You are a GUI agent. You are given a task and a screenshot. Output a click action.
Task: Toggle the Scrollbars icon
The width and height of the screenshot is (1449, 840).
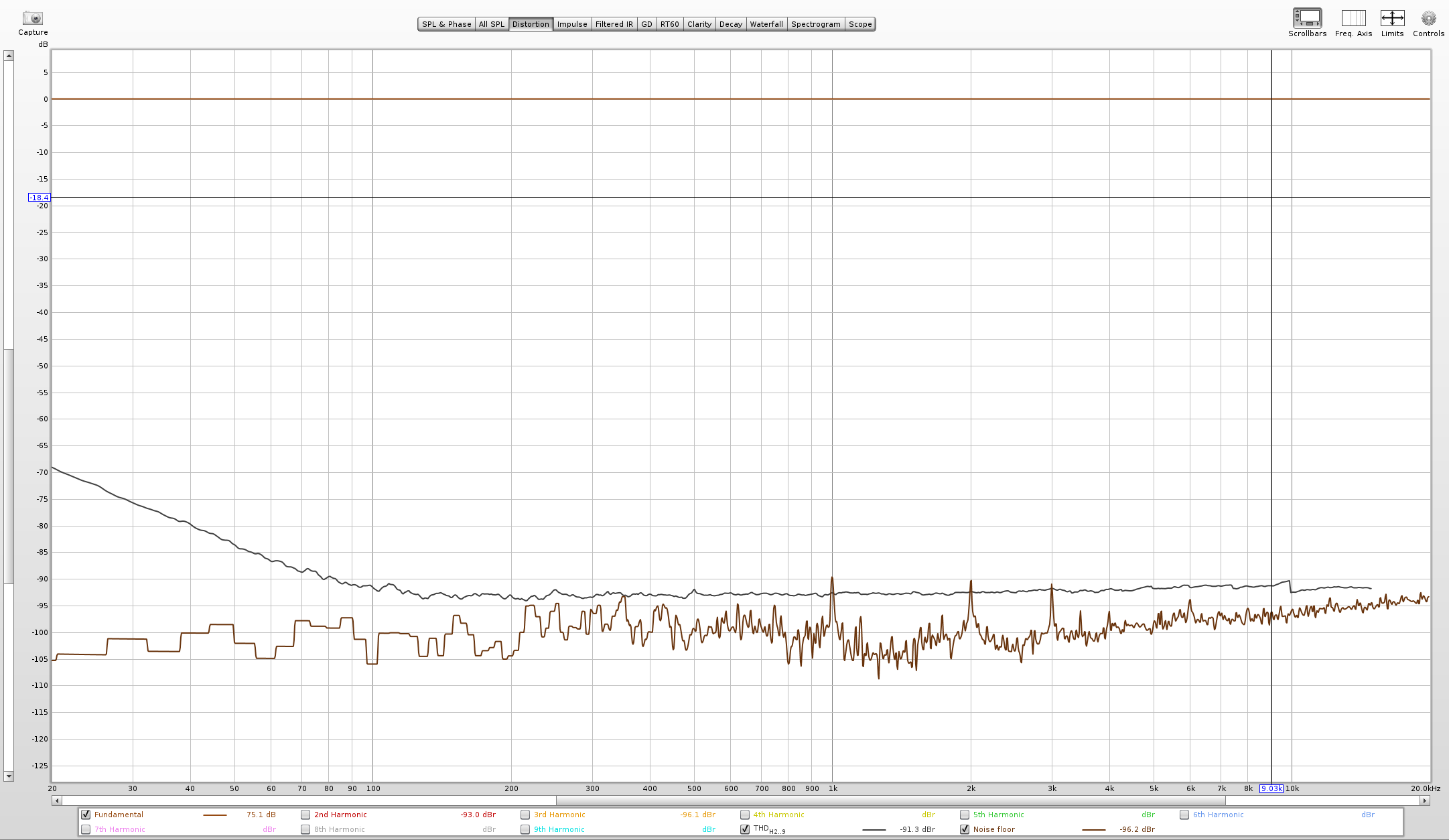click(x=1307, y=18)
